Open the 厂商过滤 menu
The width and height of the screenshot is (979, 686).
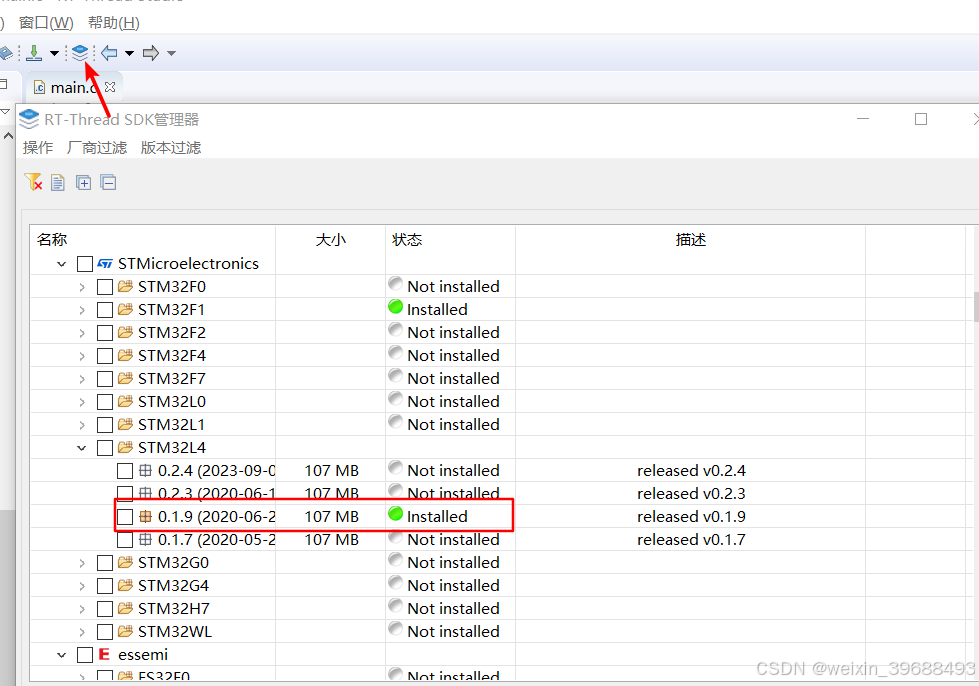[97, 147]
